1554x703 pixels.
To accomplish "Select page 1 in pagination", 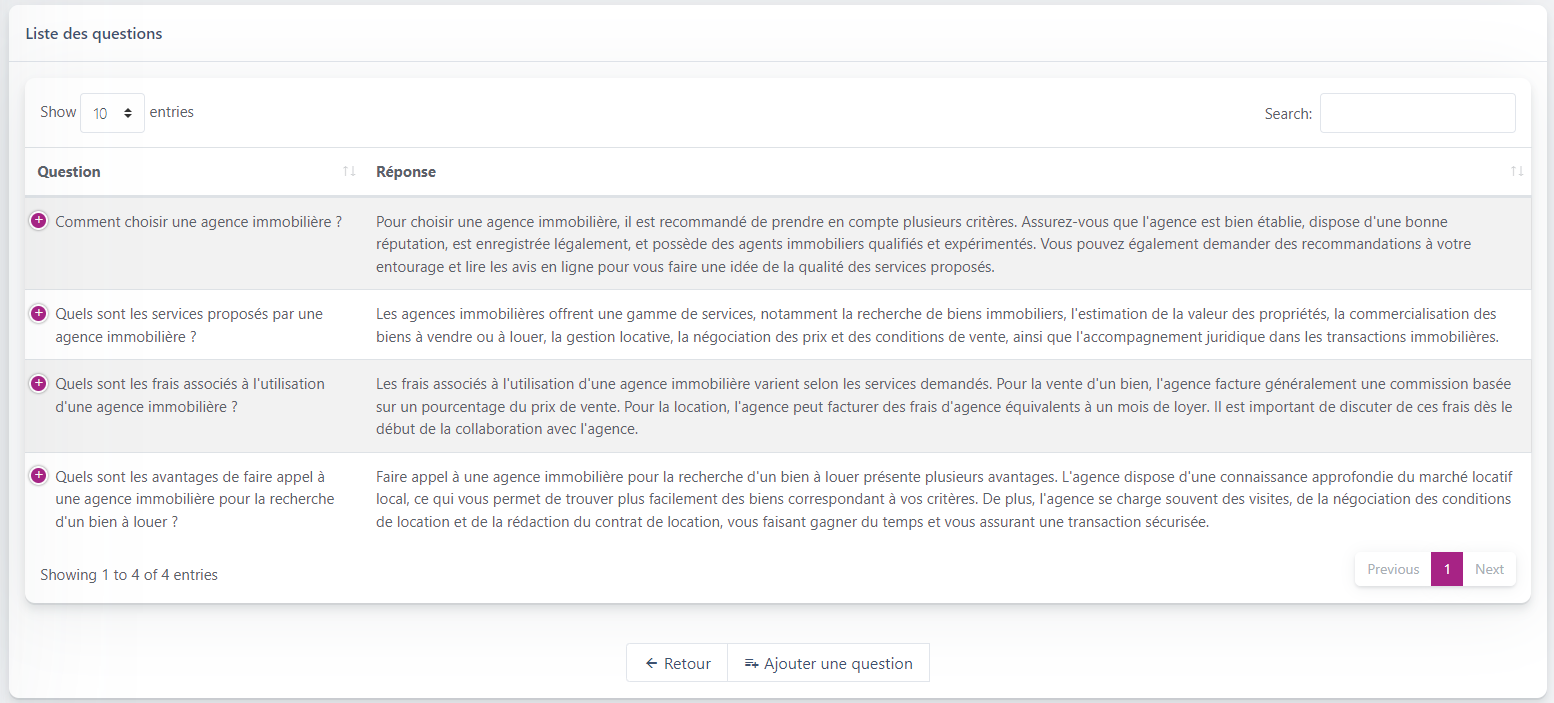I will pos(1446,569).
